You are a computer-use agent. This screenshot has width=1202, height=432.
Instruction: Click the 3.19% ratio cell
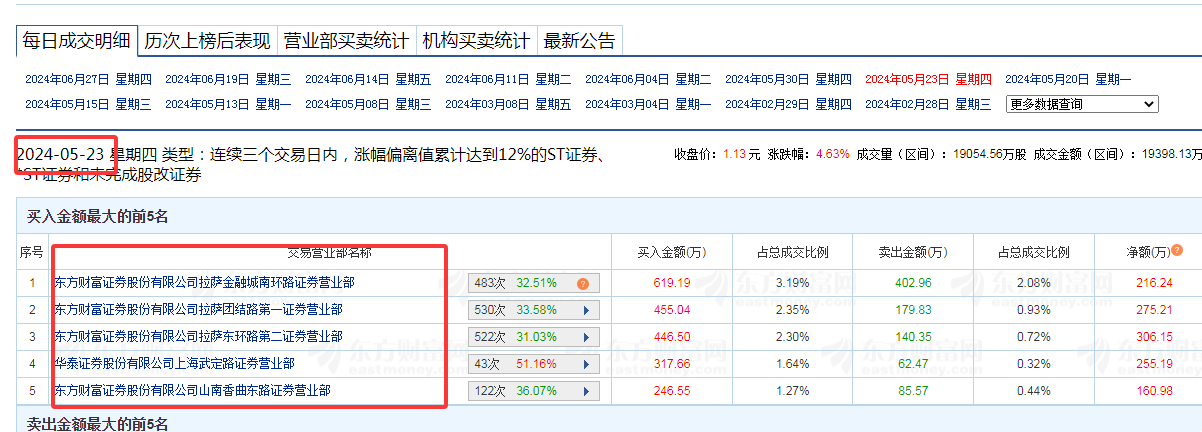[792, 283]
